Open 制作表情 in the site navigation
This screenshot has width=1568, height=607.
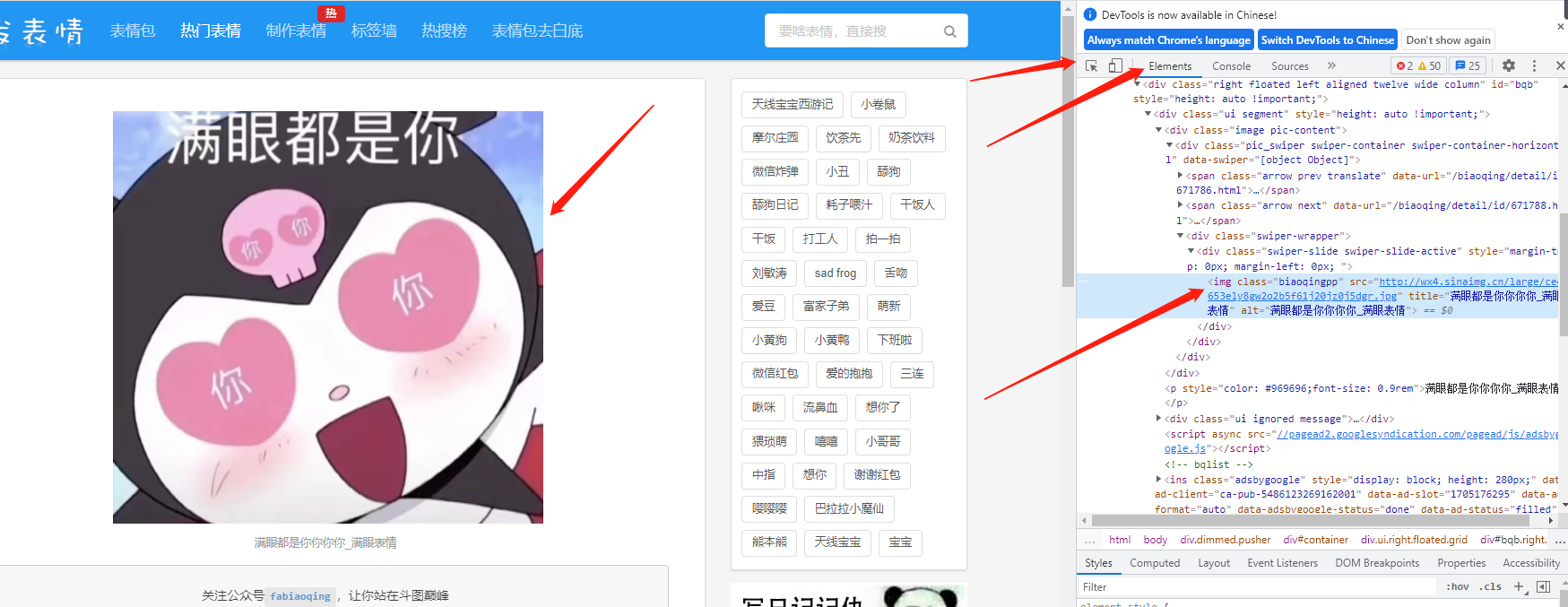click(x=296, y=30)
